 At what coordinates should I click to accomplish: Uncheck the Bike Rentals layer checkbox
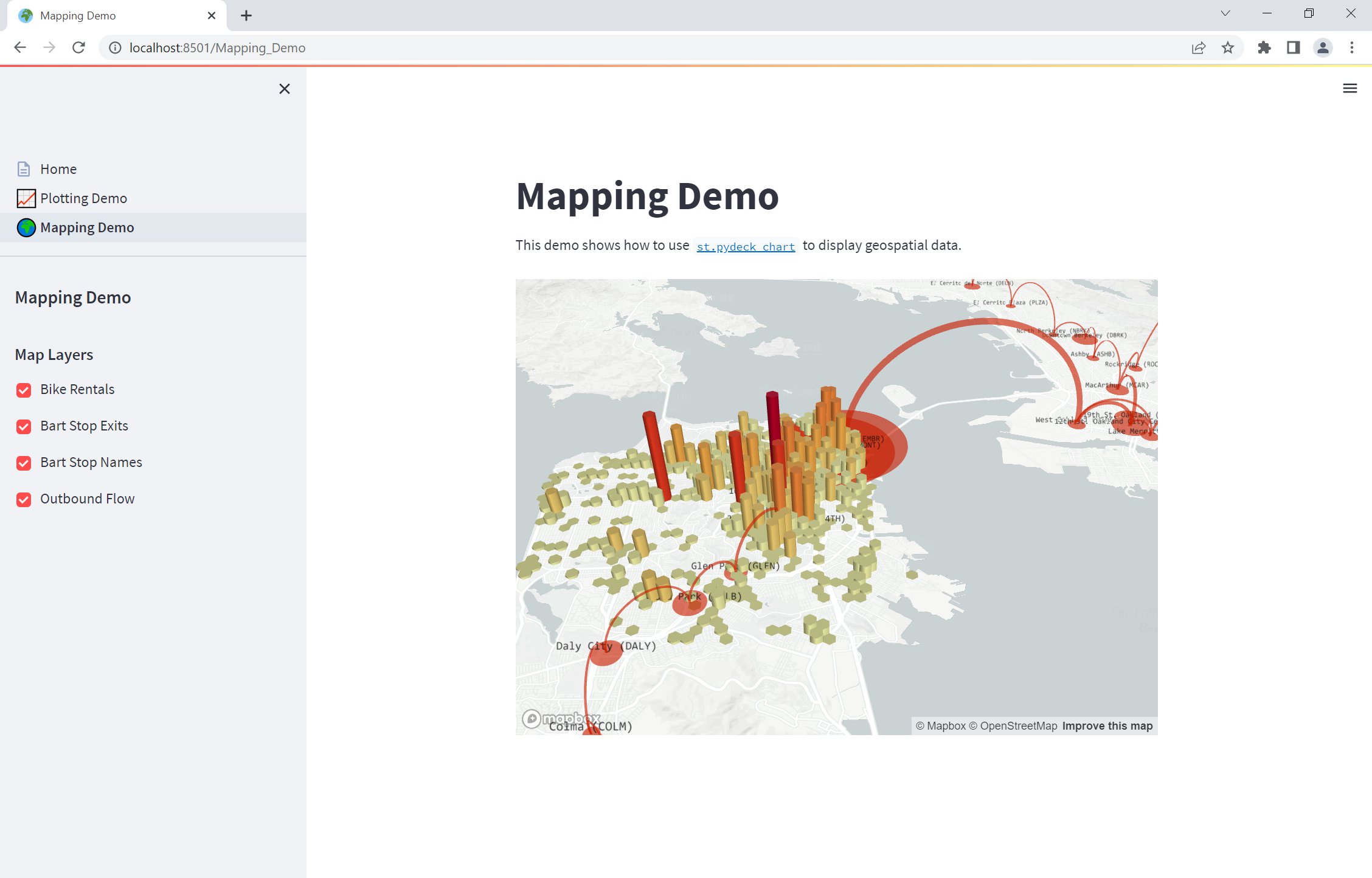click(x=24, y=390)
